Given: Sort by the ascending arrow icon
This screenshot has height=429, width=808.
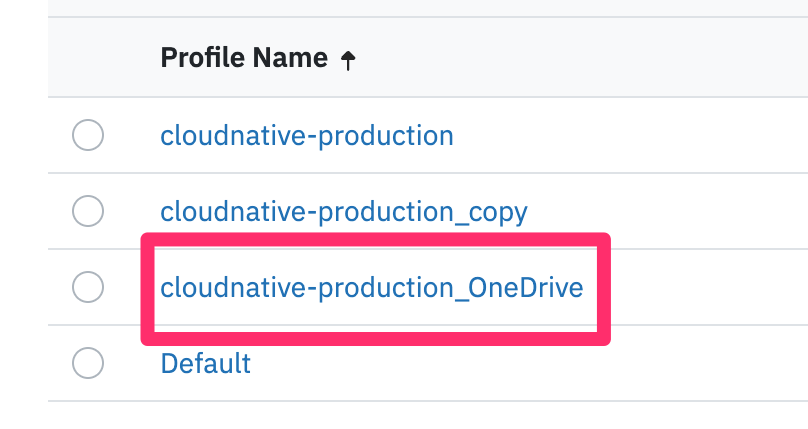Looking at the screenshot, I should (348, 60).
